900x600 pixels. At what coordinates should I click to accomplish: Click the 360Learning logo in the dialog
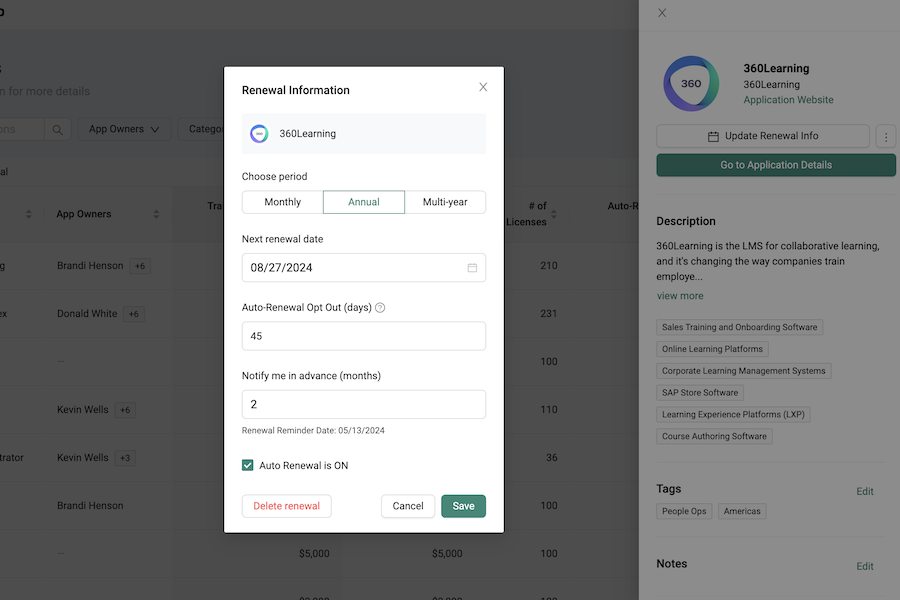coord(259,134)
